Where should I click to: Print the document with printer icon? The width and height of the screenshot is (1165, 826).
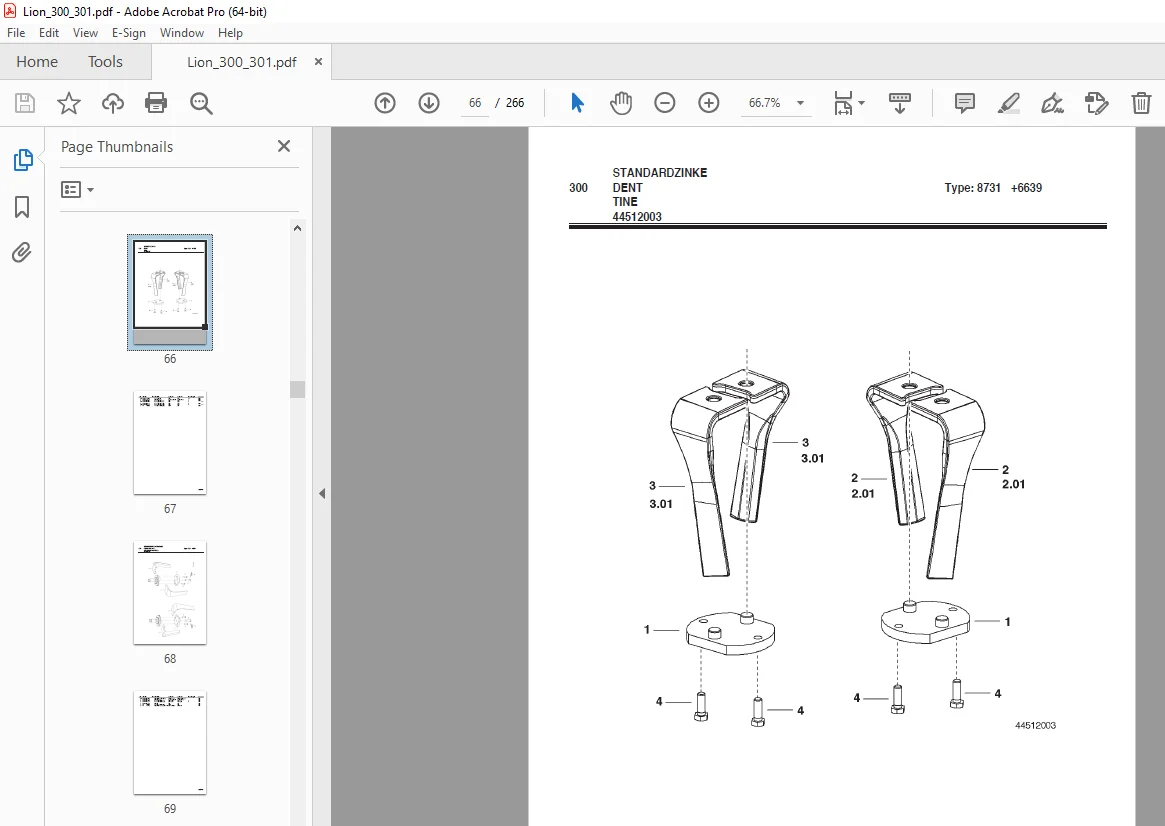pyautogui.click(x=156, y=103)
